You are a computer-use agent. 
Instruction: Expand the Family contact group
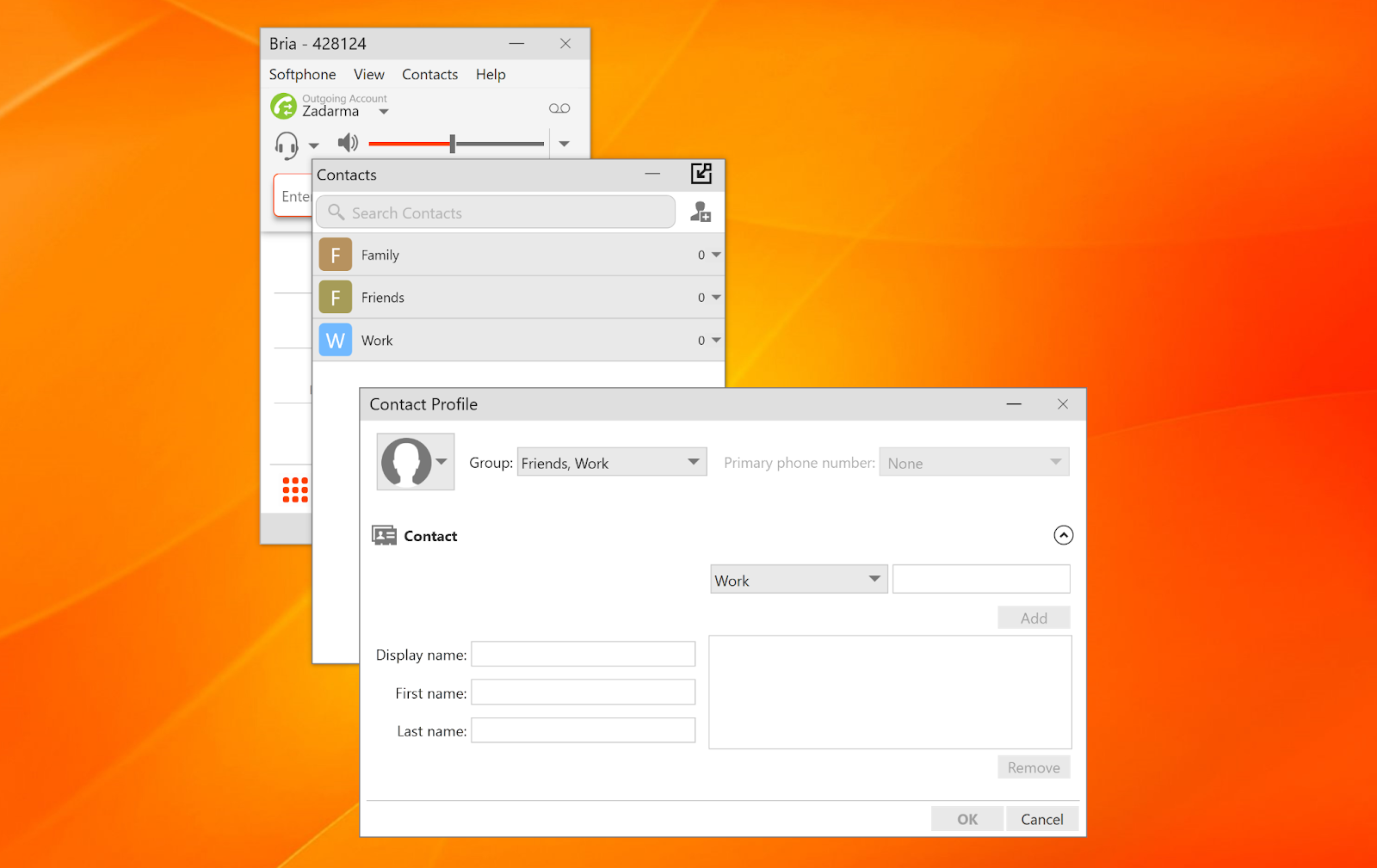716,255
